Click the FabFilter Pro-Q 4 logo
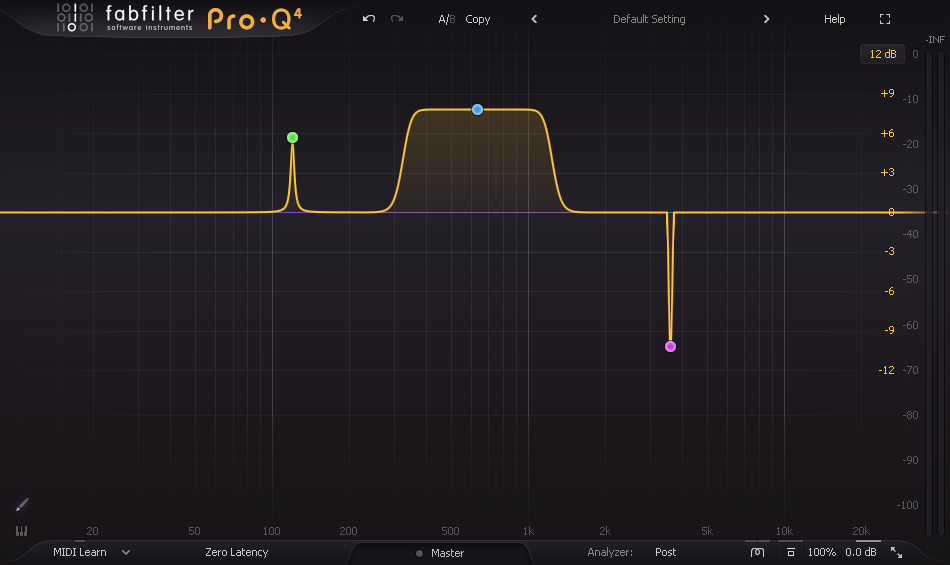 (179, 18)
